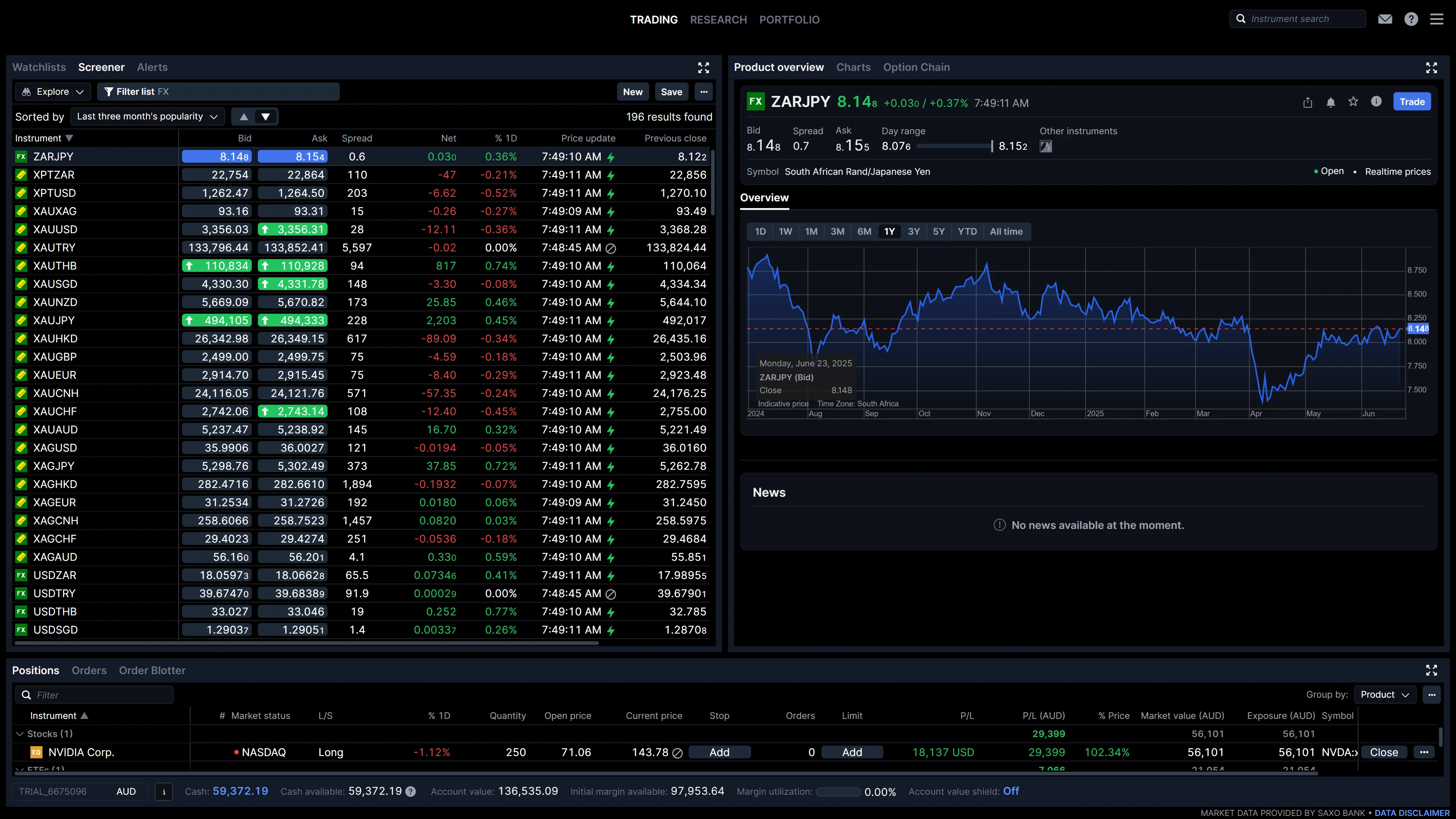Toggle Account value shield Off link
Image resolution: width=1456 pixels, height=819 pixels.
[x=1010, y=791]
